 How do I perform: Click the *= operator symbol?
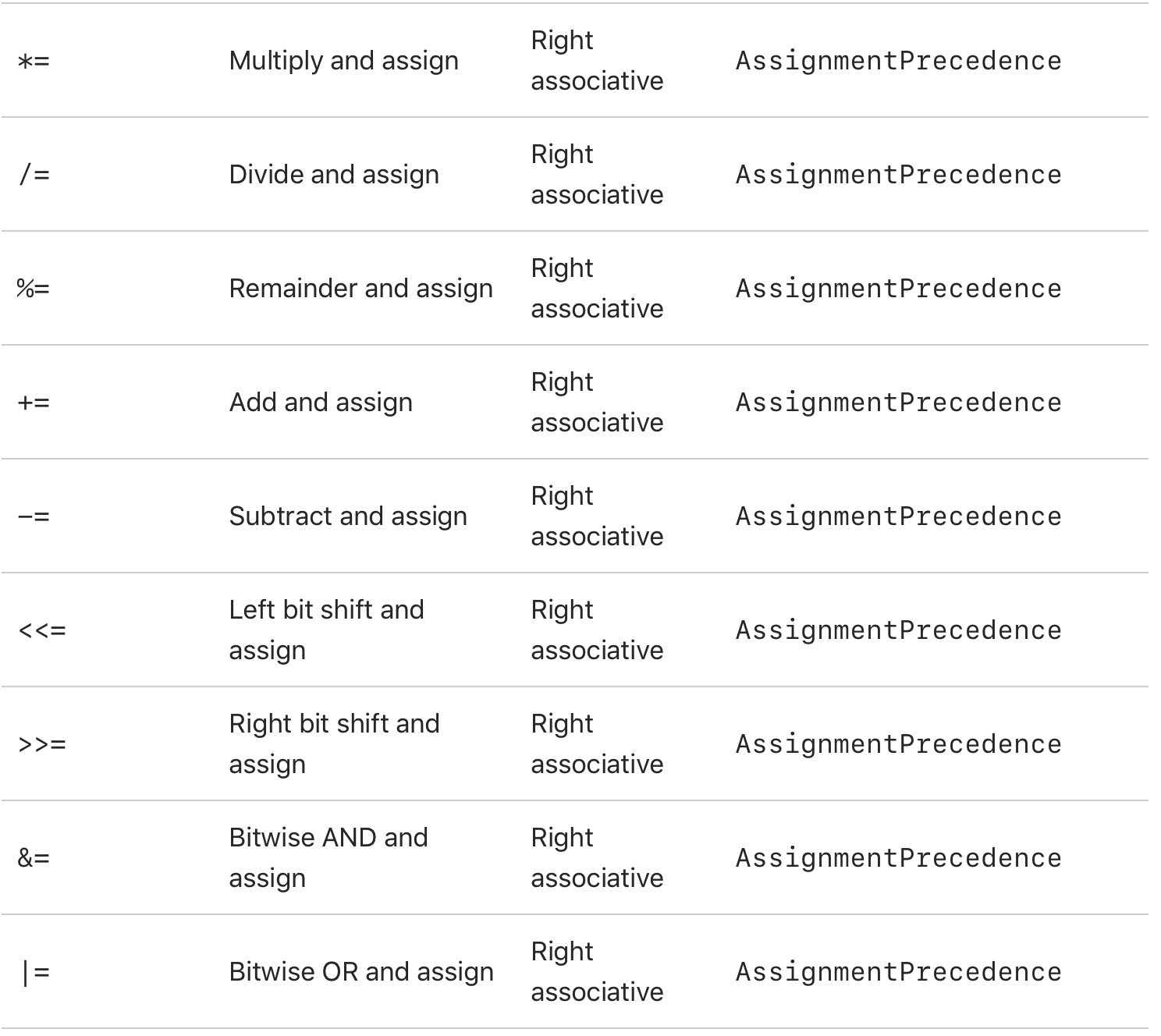click(x=34, y=61)
